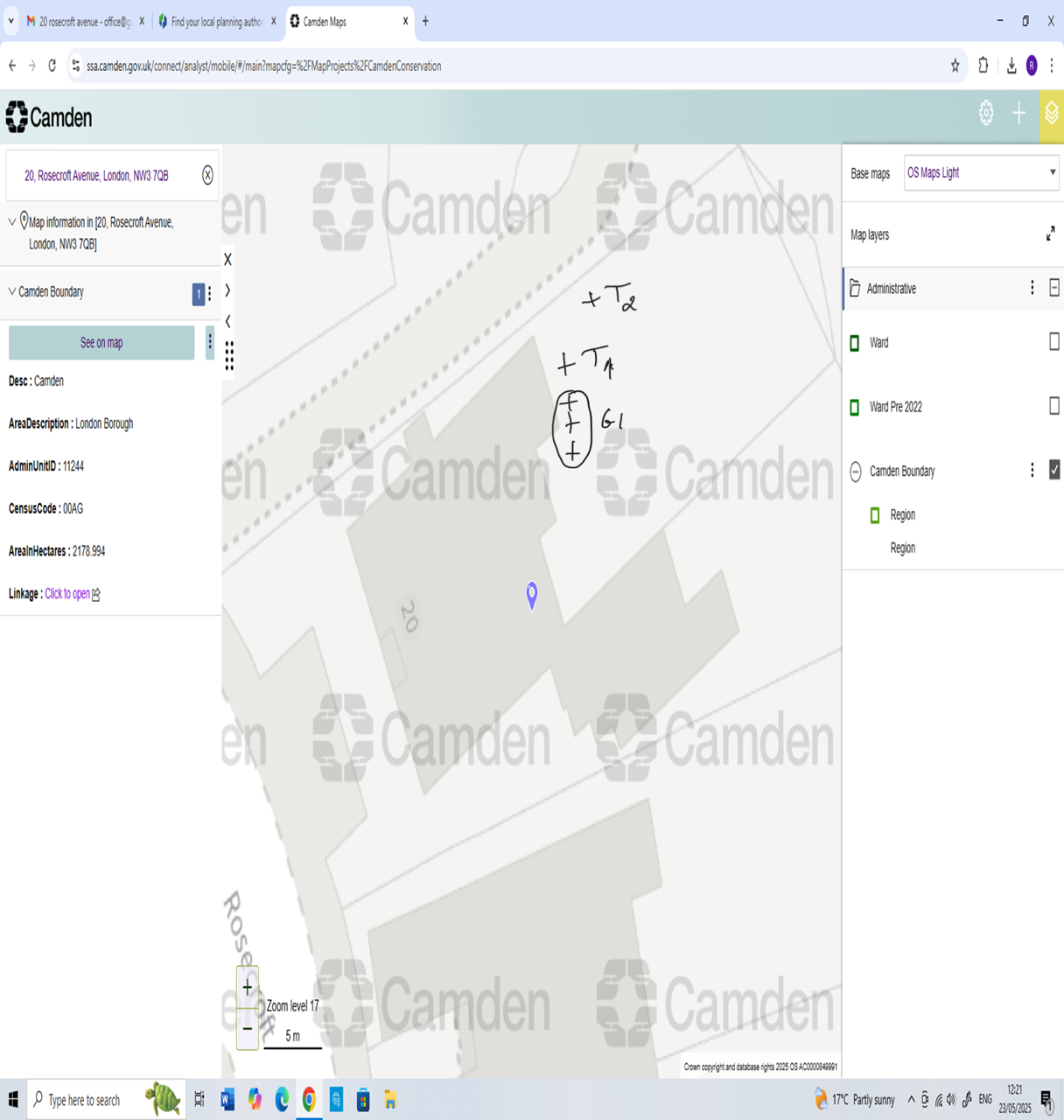The image size is (1064, 1120).
Task: Close the Find your local planning authority tab
Action: [x=274, y=21]
